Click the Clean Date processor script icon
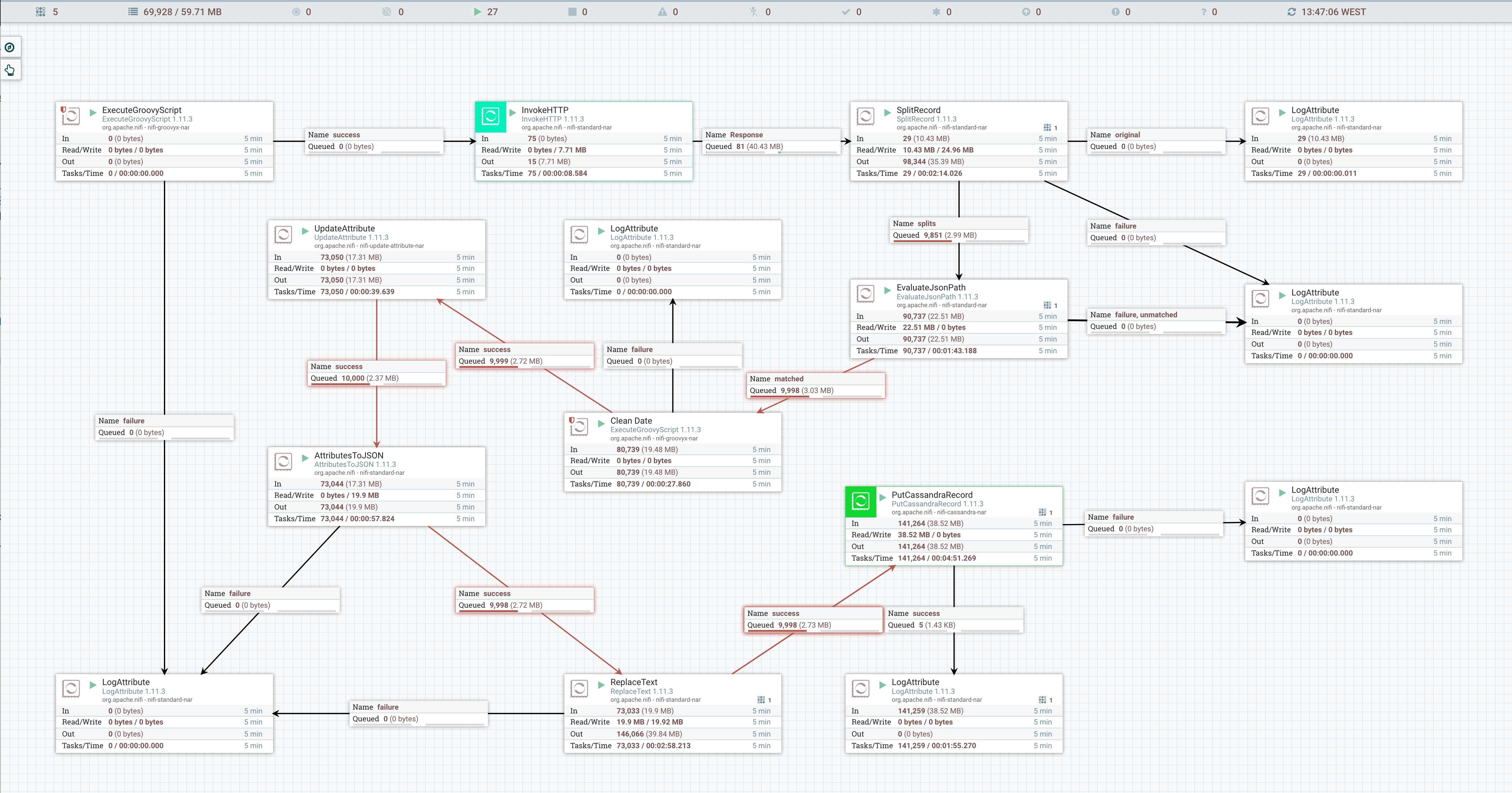 [579, 427]
